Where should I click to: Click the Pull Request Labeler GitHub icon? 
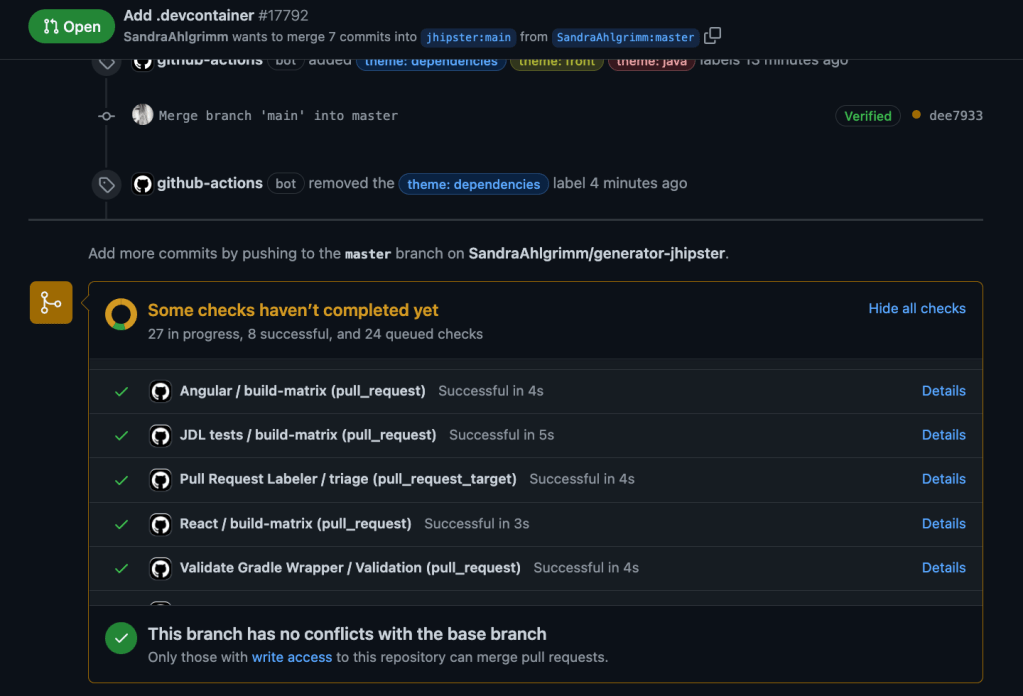160,479
